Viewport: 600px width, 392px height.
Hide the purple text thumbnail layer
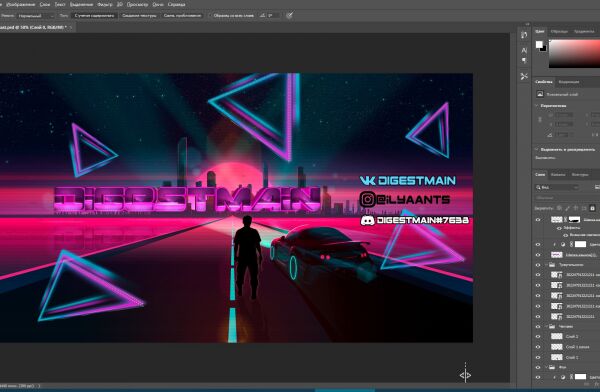point(538,255)
